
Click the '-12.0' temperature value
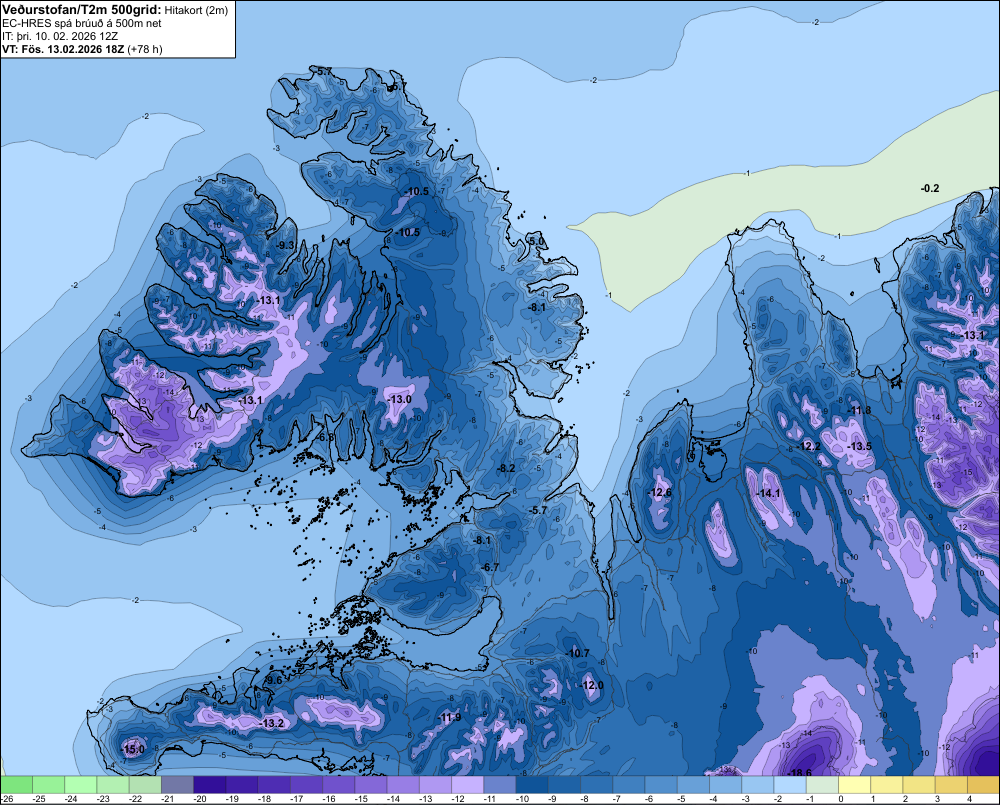coord(591,685)
